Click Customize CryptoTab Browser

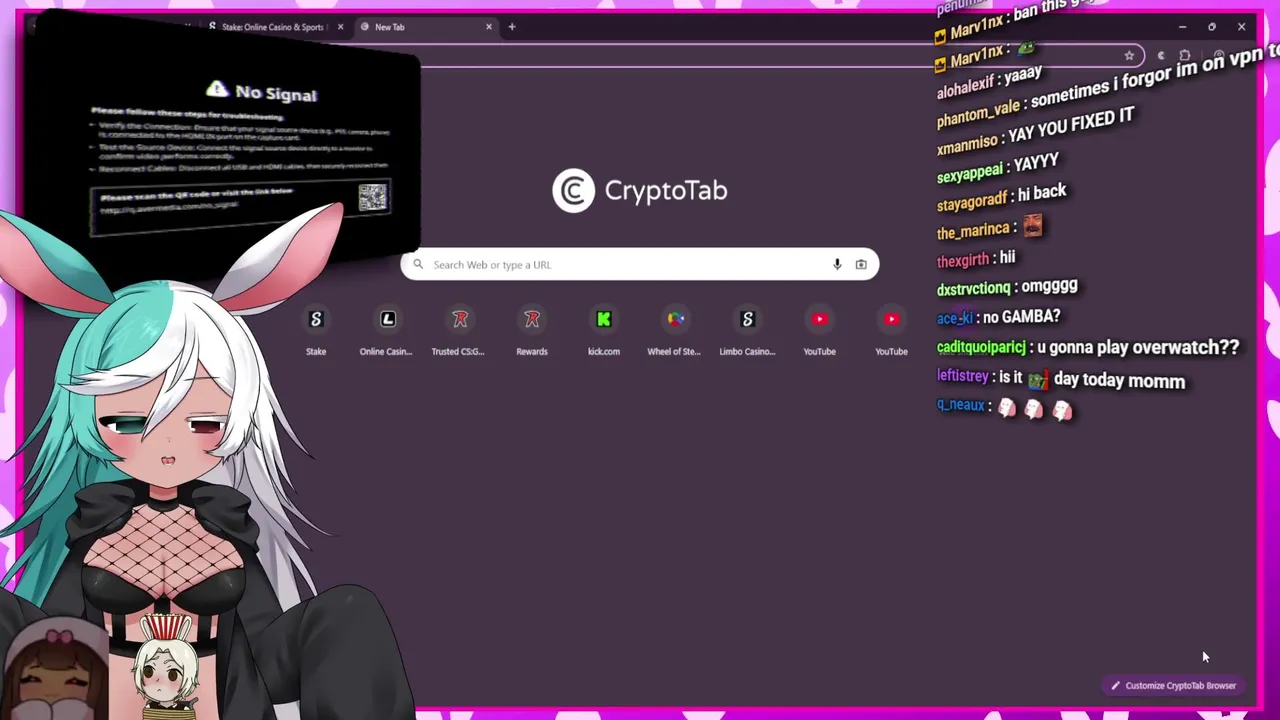pyautogui.click(x=1174, y=686)
